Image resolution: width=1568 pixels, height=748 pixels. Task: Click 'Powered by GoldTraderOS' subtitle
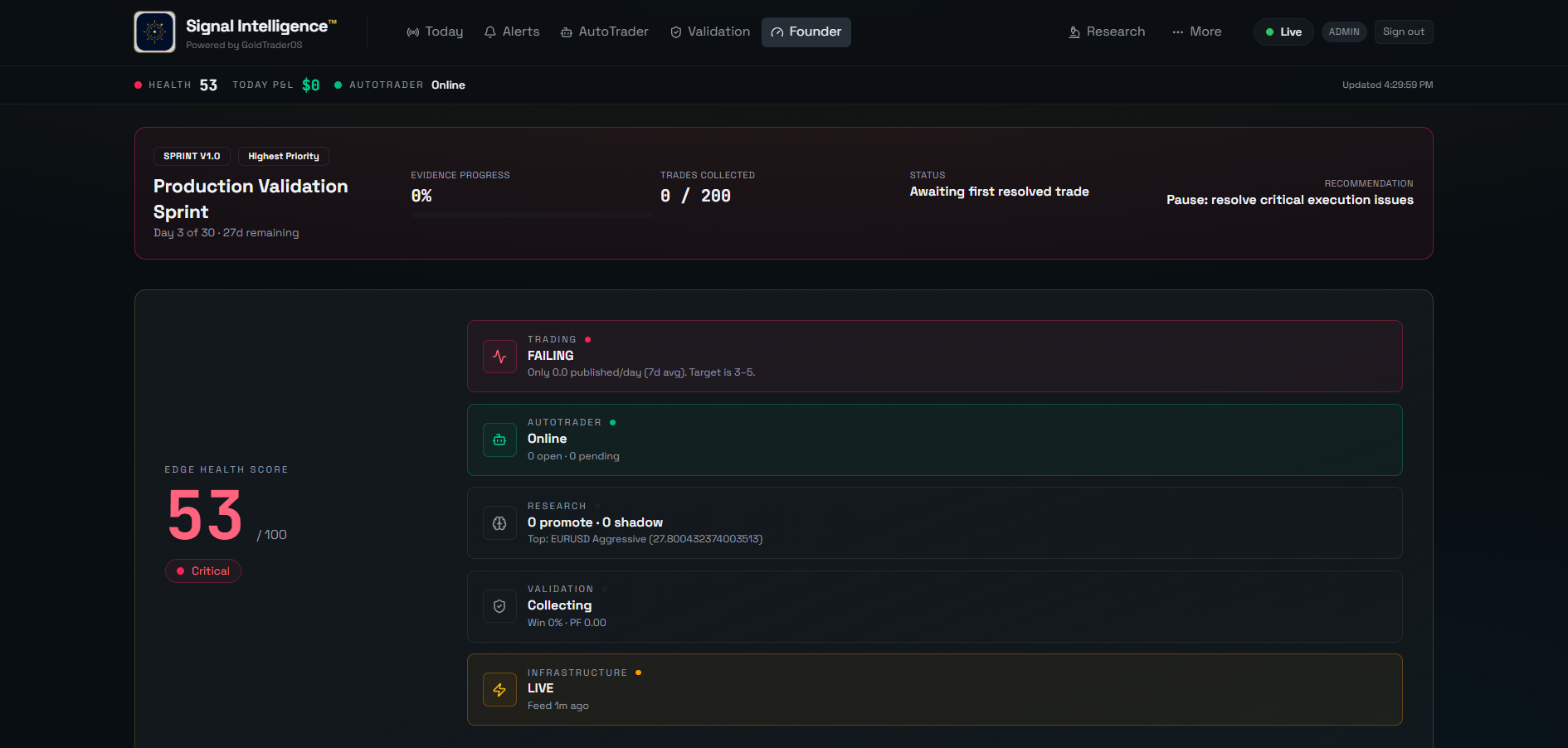[244, 46]
